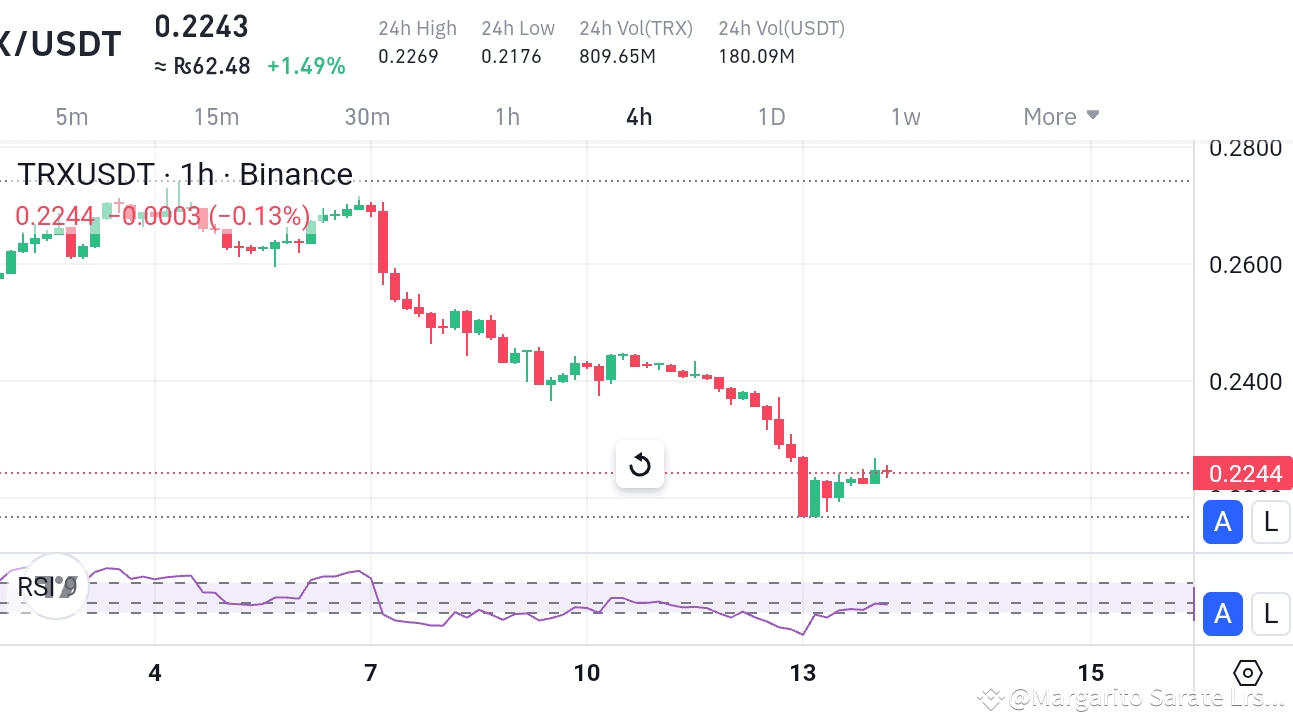Expand the chevron beside More
Screen dimensions: 1293x720
coord(1092,116)
